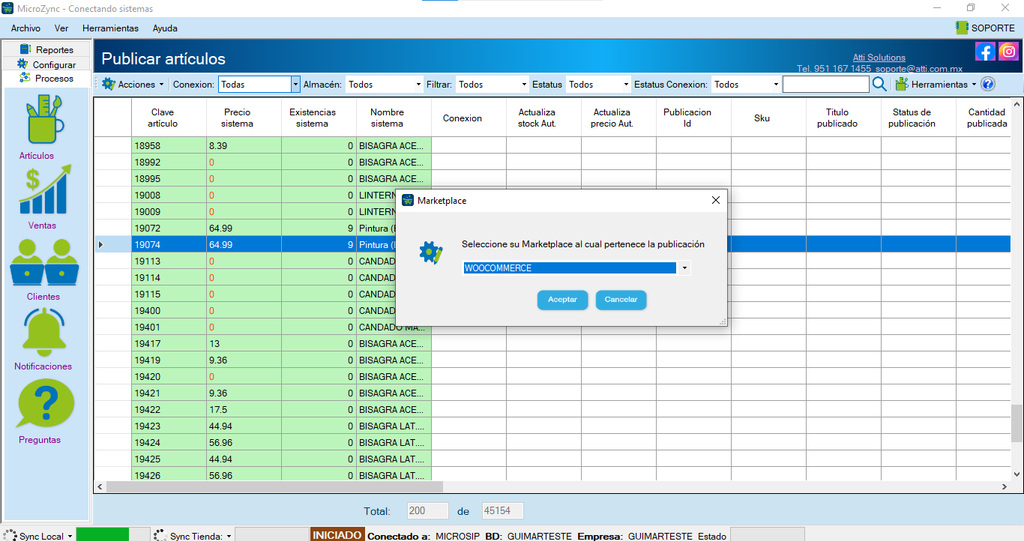The width and height of the screenshot is (1024, 541).
Task: Open the Sync Tienda dropdown arrow
Action: [229, 536]
